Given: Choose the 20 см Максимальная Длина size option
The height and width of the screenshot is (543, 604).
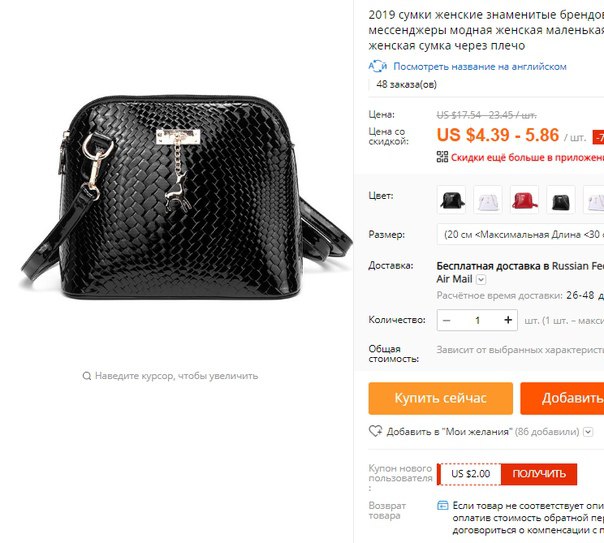Looking at the screenshot, I should click(520, 234).
